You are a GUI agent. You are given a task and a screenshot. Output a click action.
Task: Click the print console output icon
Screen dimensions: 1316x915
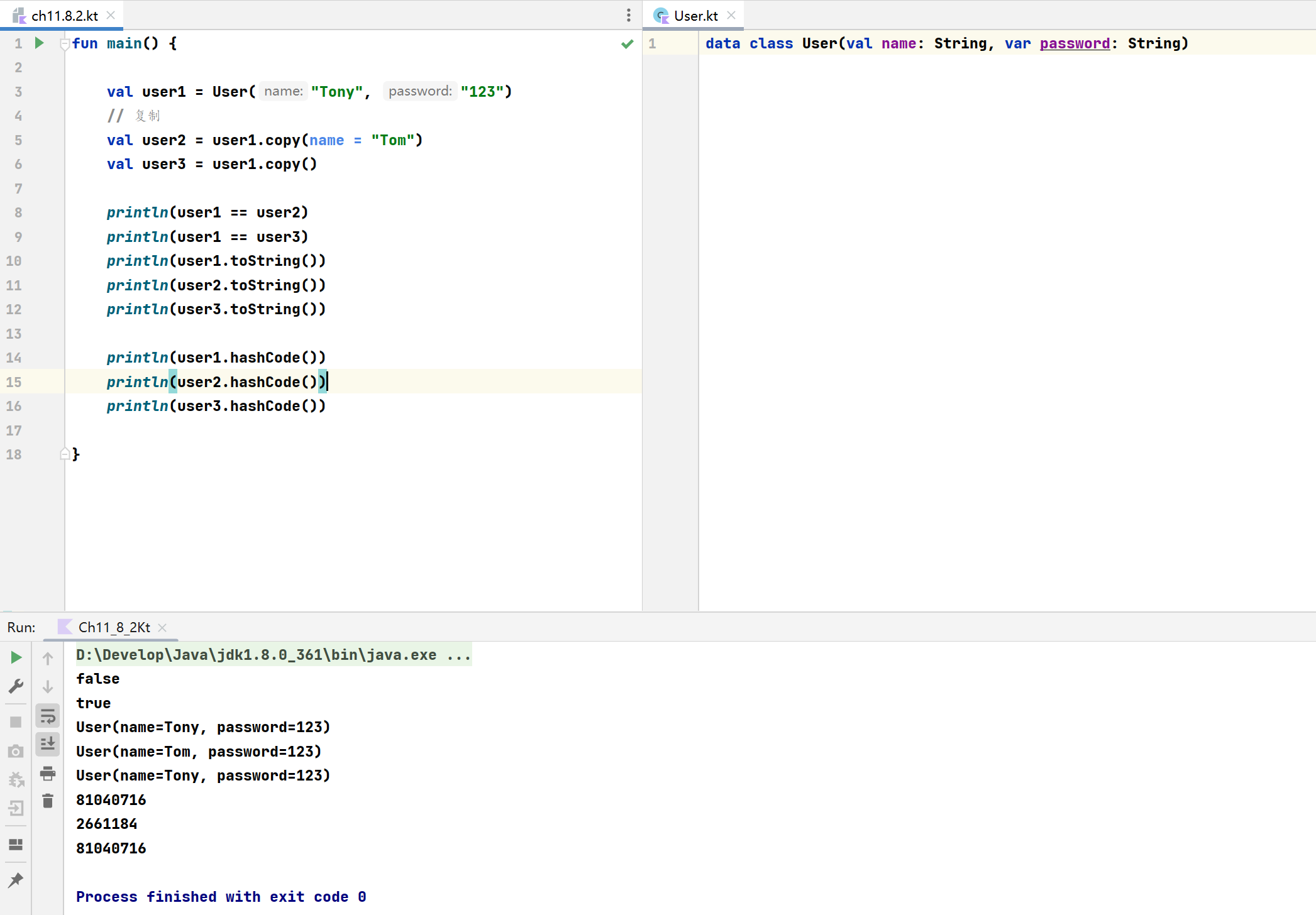[x=48, y=773]
